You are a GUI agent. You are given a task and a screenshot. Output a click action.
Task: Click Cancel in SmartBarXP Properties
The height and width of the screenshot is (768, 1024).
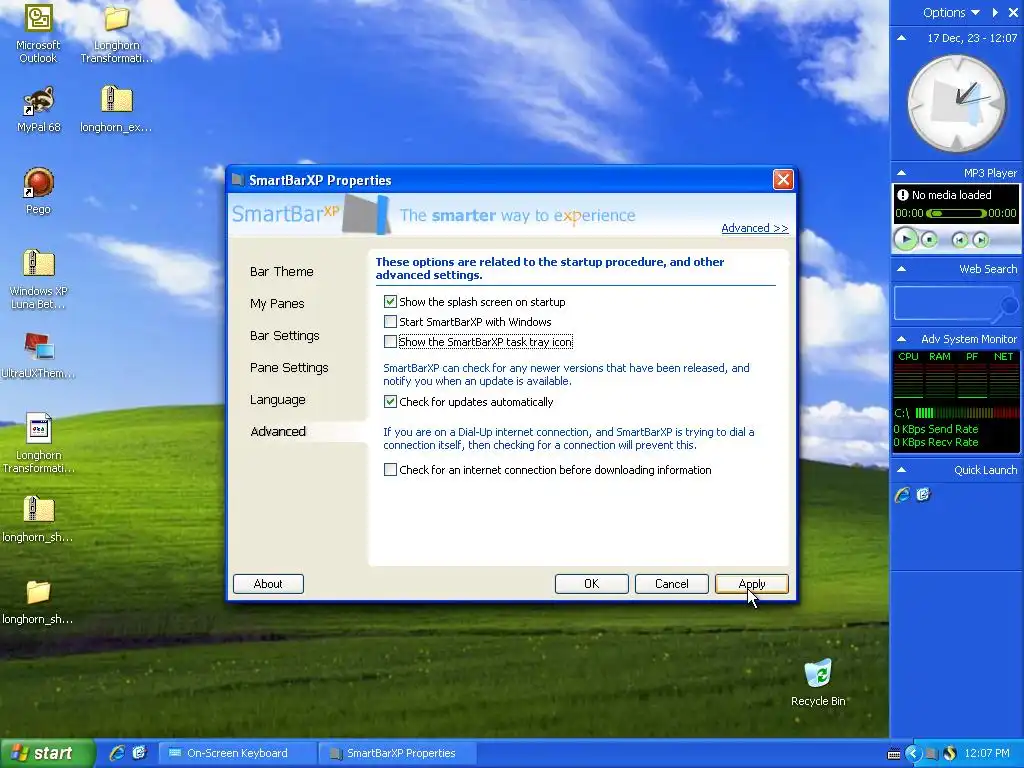pyautogui.click(x=671, y=584)
